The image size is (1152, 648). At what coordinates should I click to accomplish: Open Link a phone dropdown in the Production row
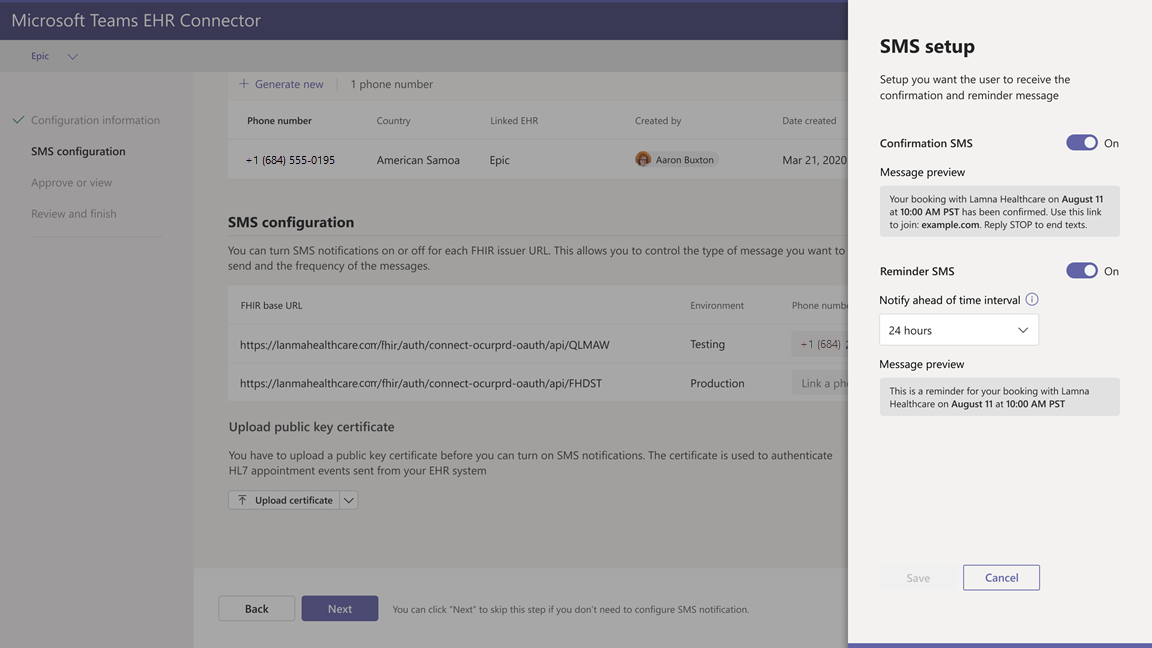(x=819, y=383)
